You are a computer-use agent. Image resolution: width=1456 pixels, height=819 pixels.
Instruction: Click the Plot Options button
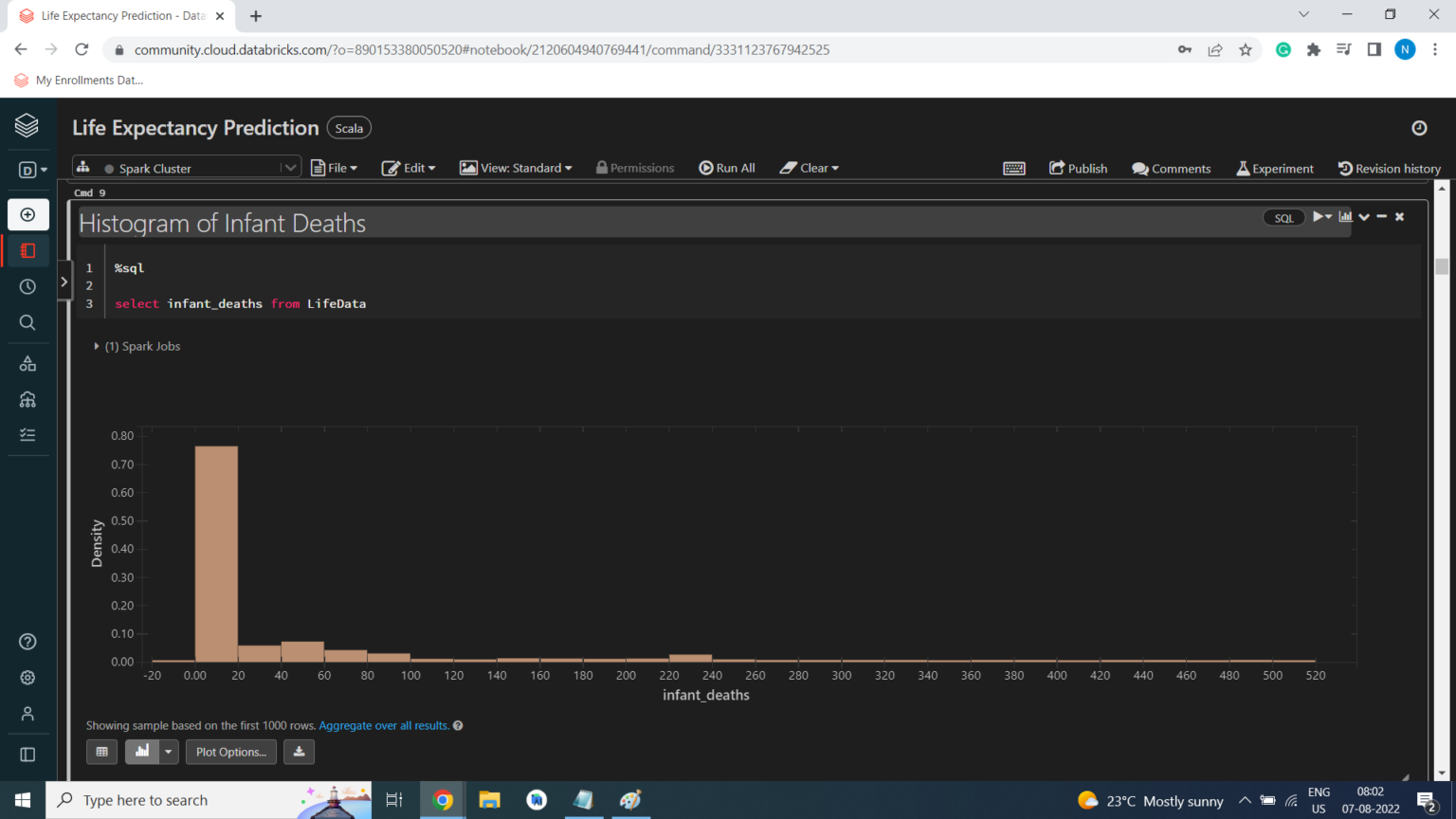(x=231, y=752)
